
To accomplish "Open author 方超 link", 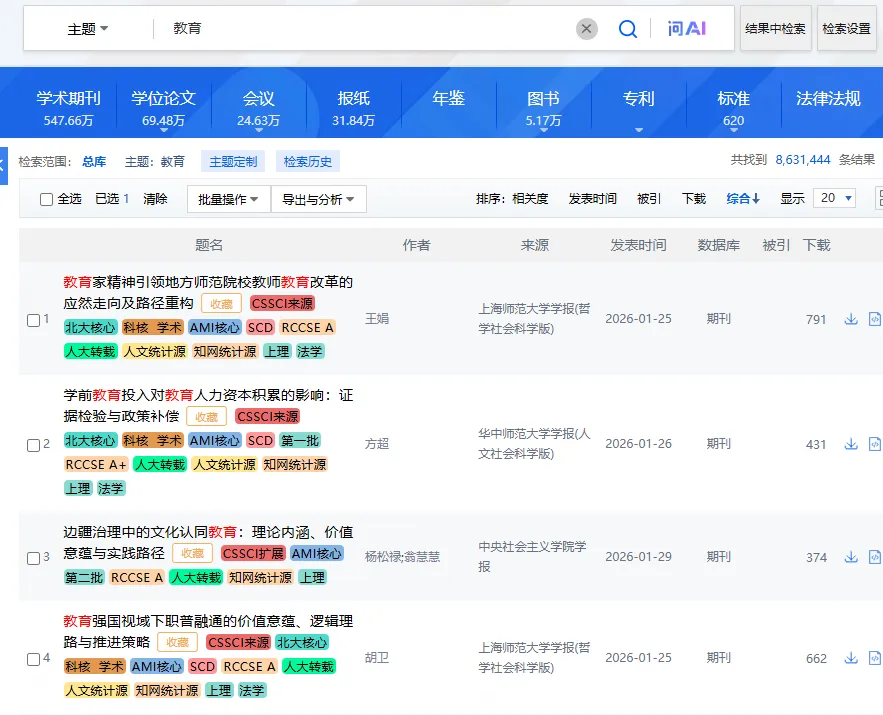I will [x=377, y=444].
